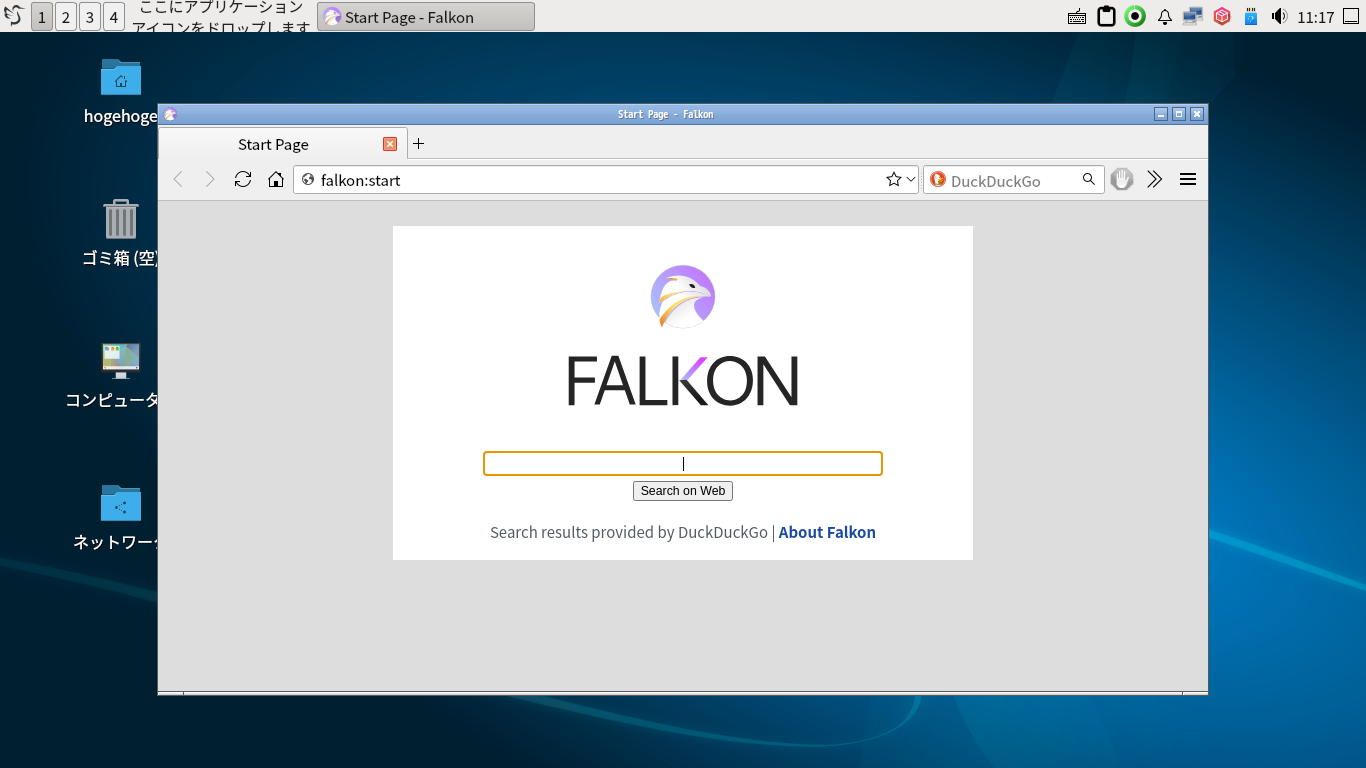This screenshot has height=768, width=1366.
Task: Click the DuckDuckGo search engine icon
Action: pos(938,180)
